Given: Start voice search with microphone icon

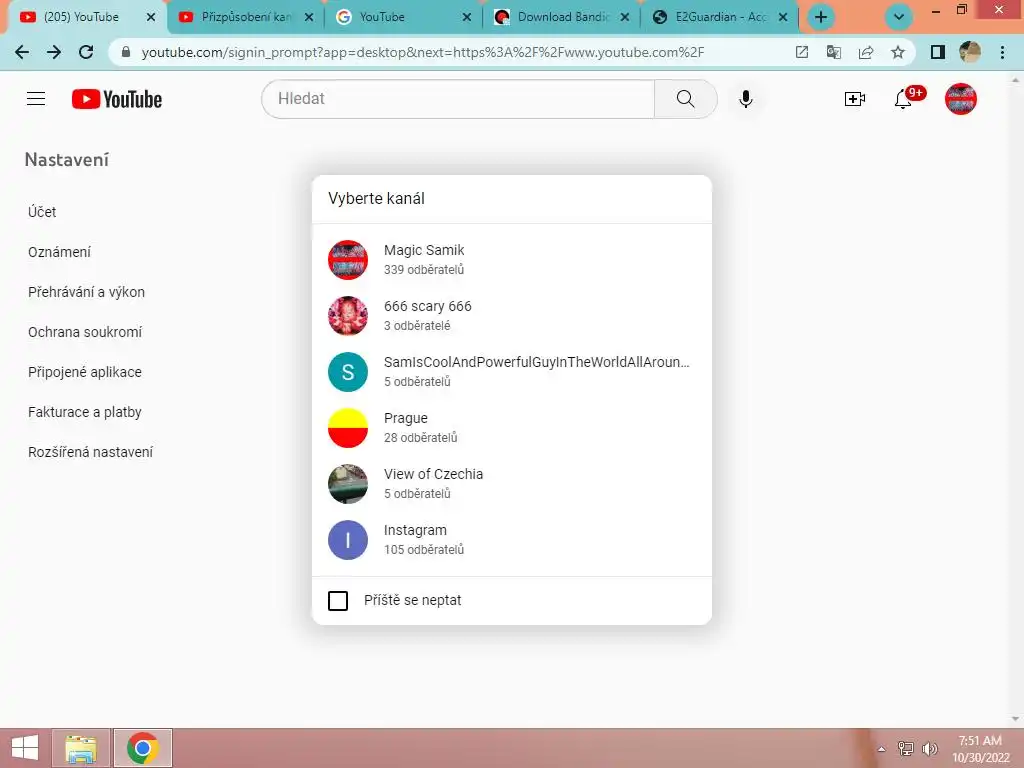Looking at the screenshot, I should 745,99.
